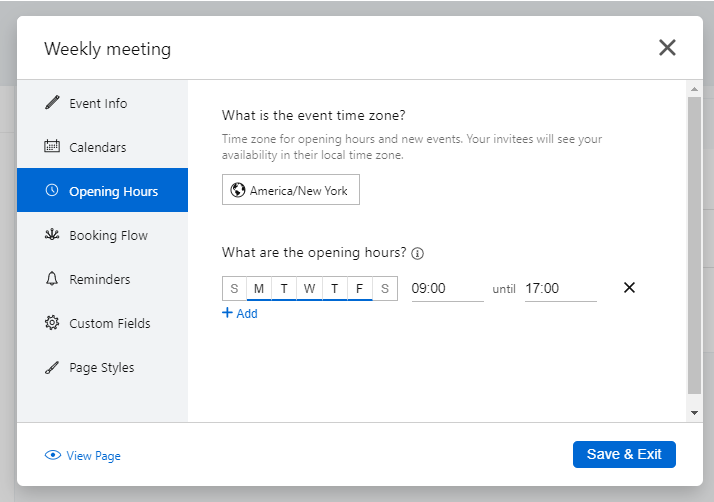
Task: Click the brush icon for Page Styles
Action: (x=52, y=367)
